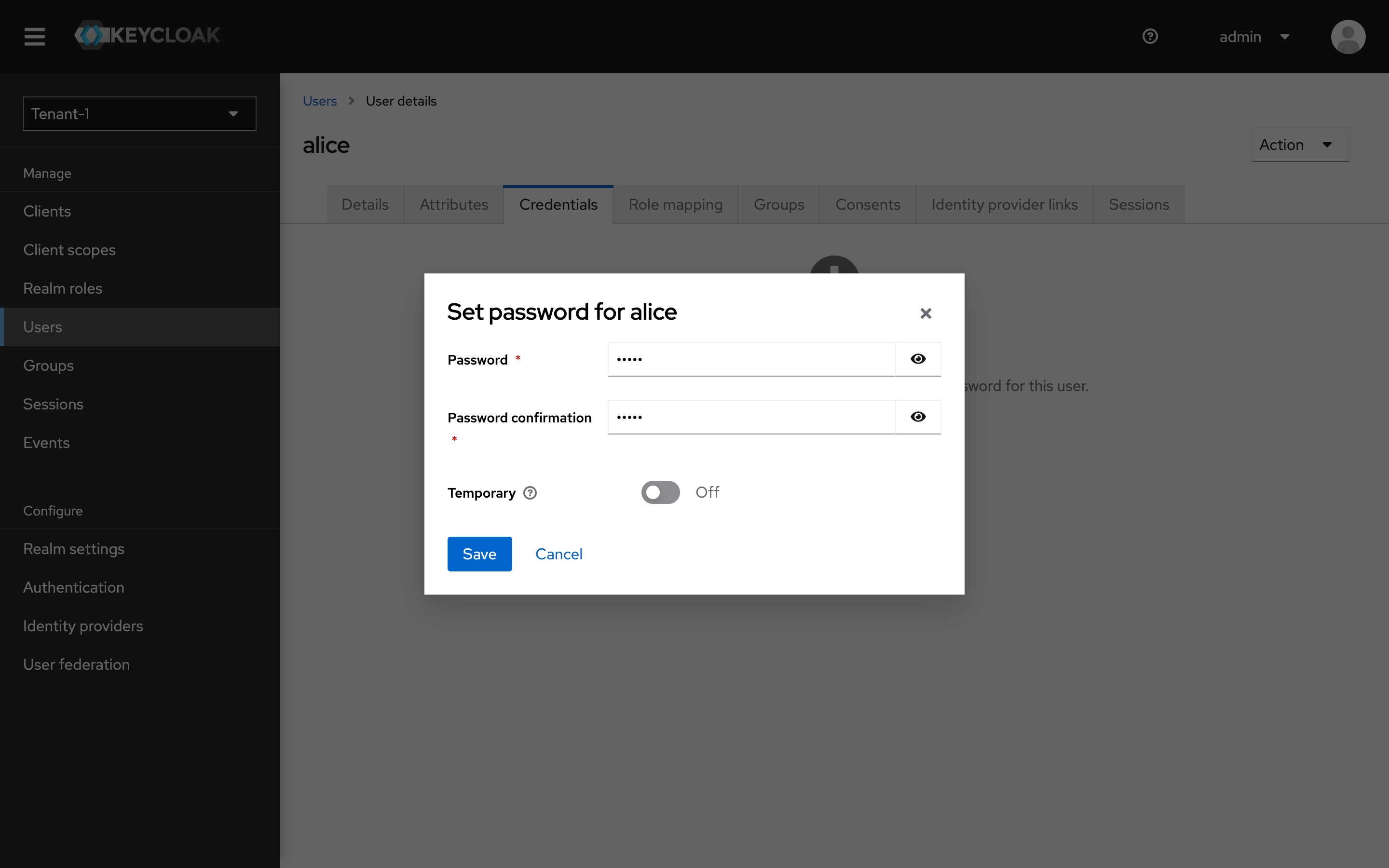Image resolution: width=1389 pixels, height=868 pixels.
Task: Click the Keycloak logo
Action: click(x=147, y=35)
